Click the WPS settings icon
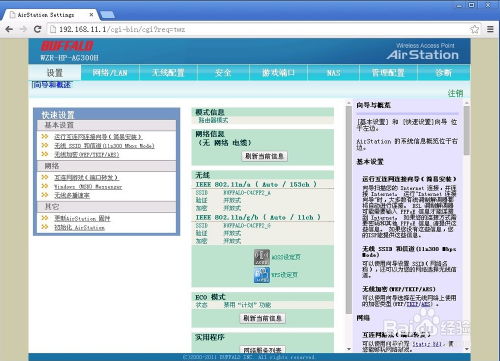Image resolution: width=500 pixels, height=361 pixels. click(262, 275)
